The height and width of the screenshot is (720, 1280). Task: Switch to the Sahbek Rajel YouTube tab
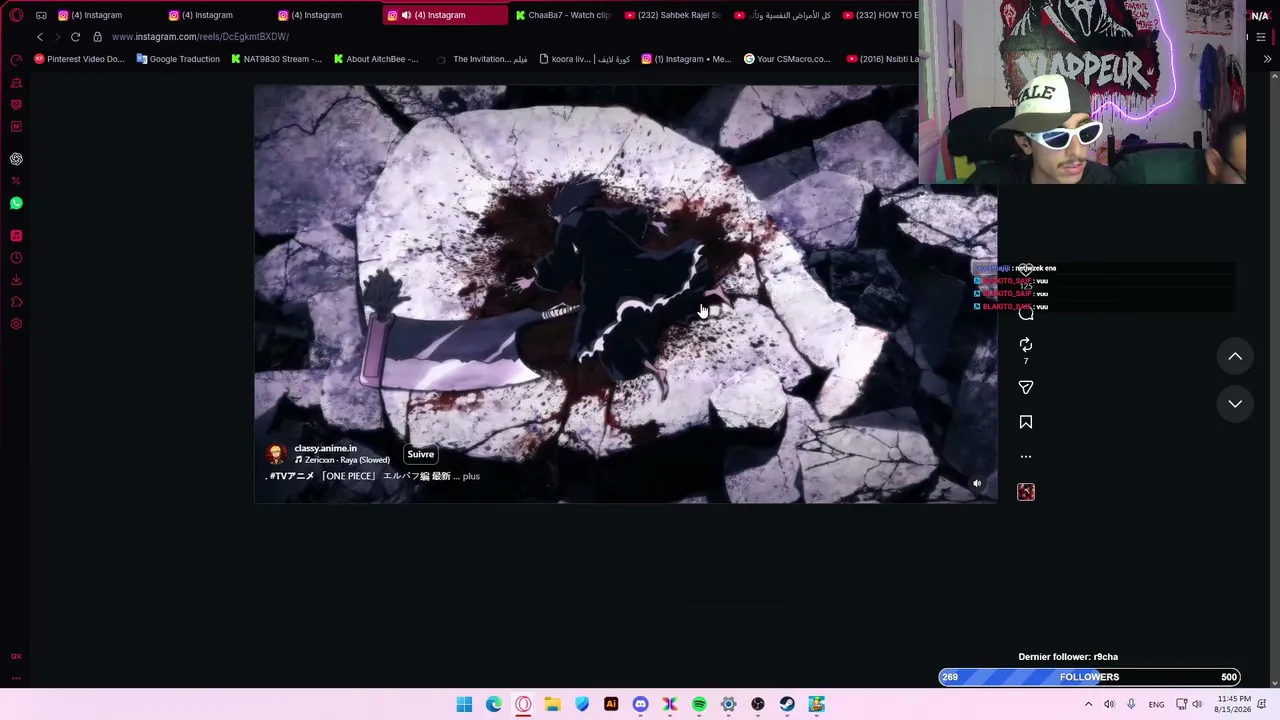point(672,15)
